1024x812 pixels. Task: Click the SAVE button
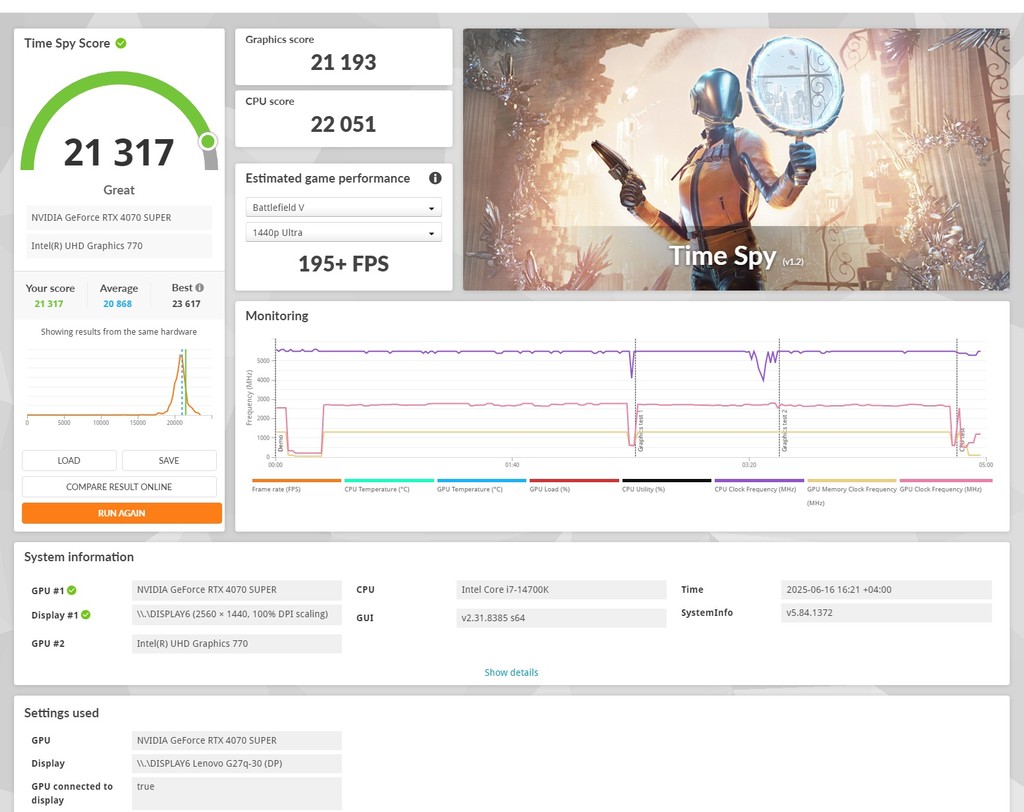169,461
